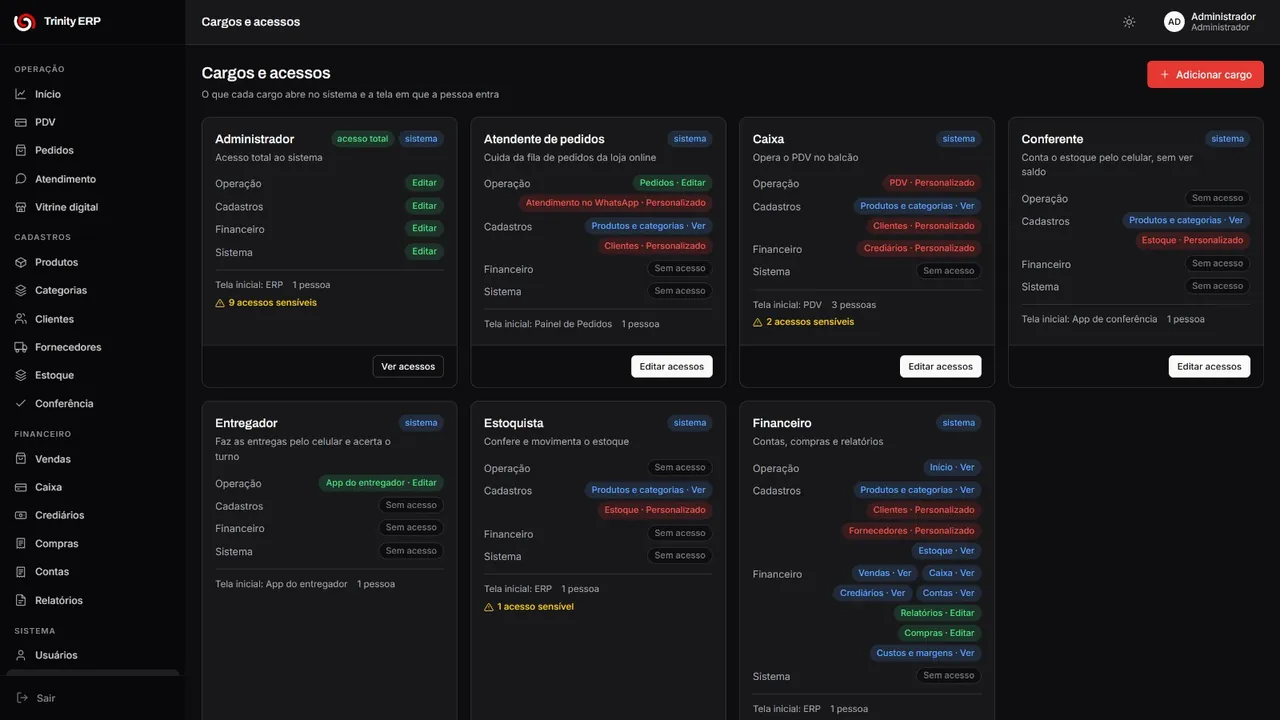Screen dimensions: 1280x720
Task: Click the '9 acessos sensíveis' warning
Action: click(266, 302)
